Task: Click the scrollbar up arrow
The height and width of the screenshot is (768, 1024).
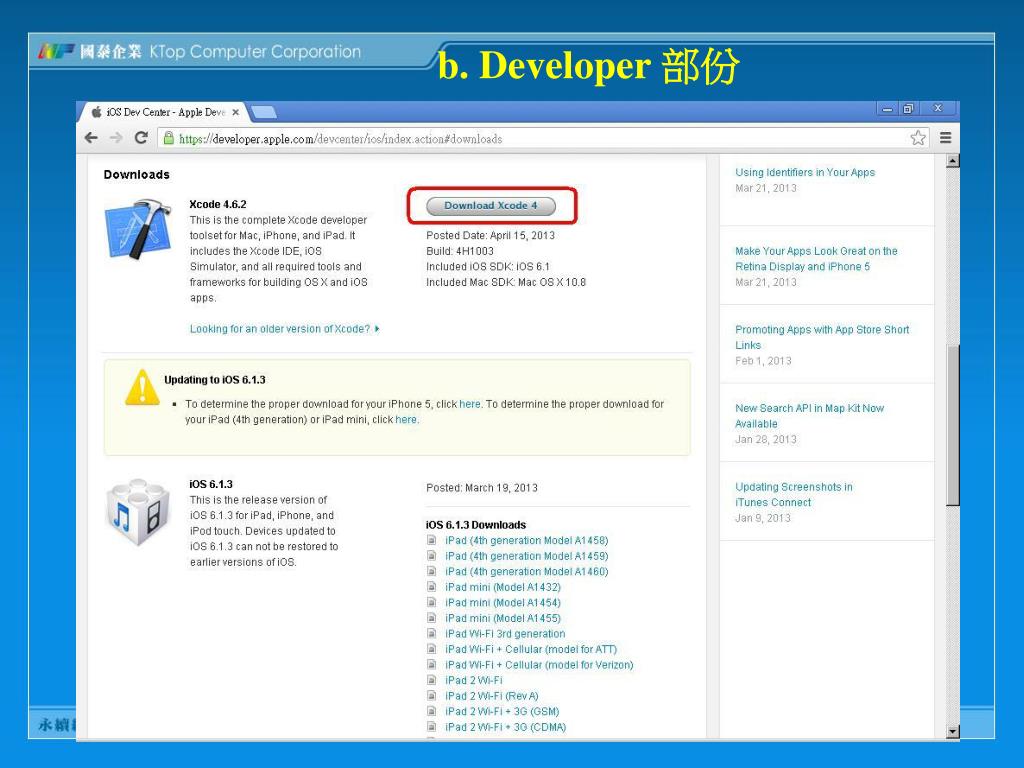Action: 953,161
